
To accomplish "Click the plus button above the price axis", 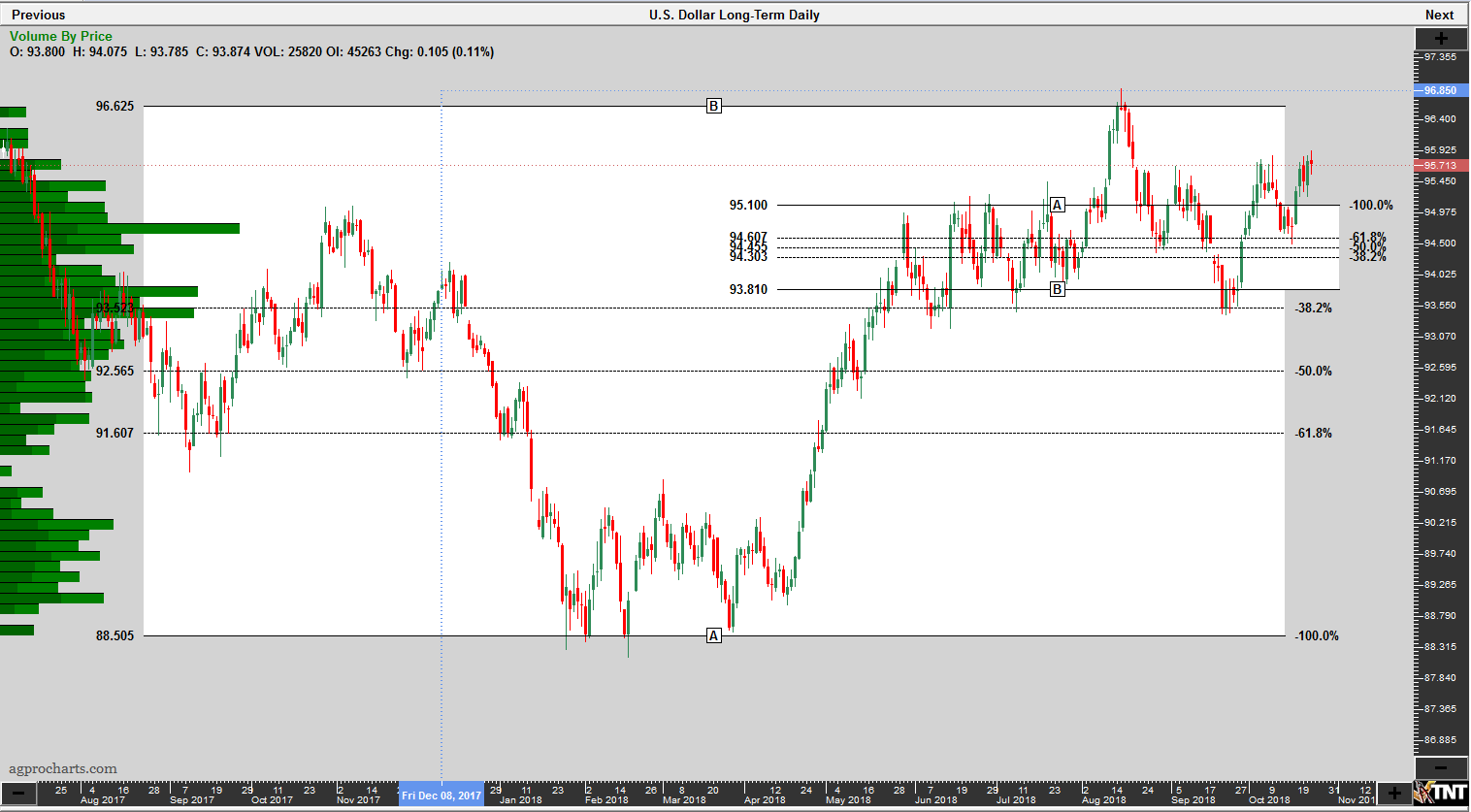I will coord(1441,38).
